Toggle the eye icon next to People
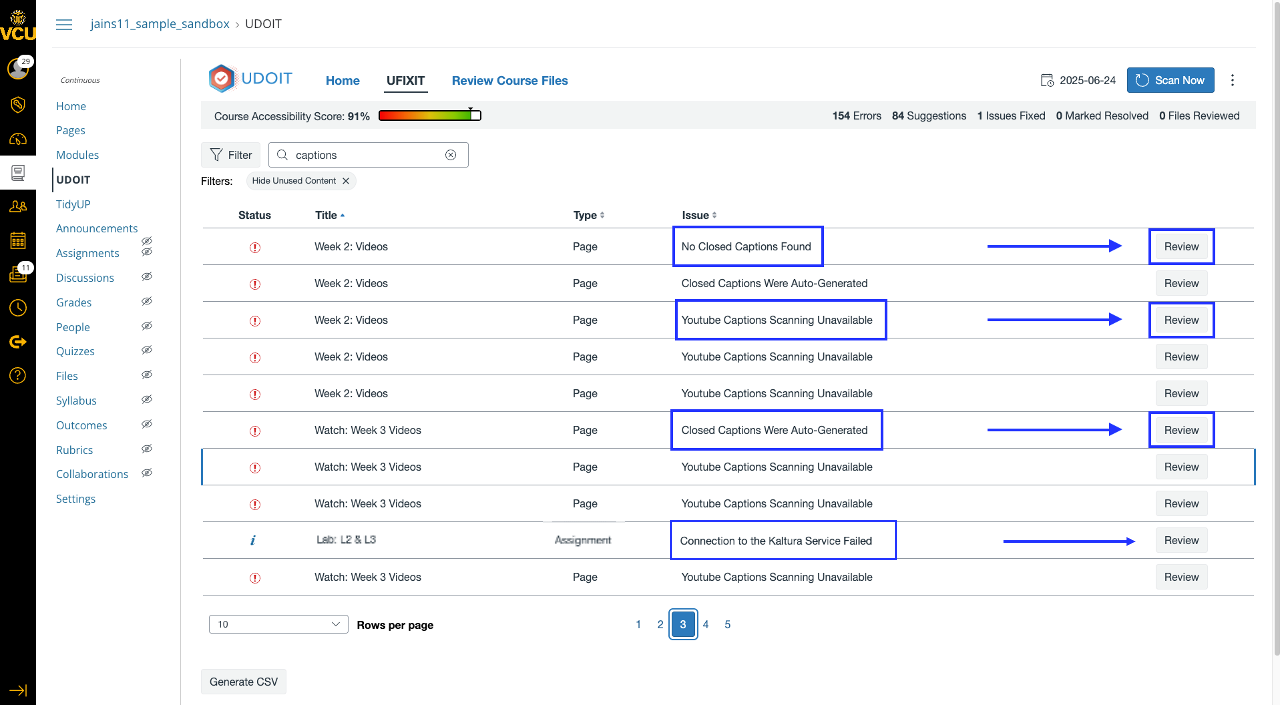The width and height of the screenshot is (1280, 720). 147,325
